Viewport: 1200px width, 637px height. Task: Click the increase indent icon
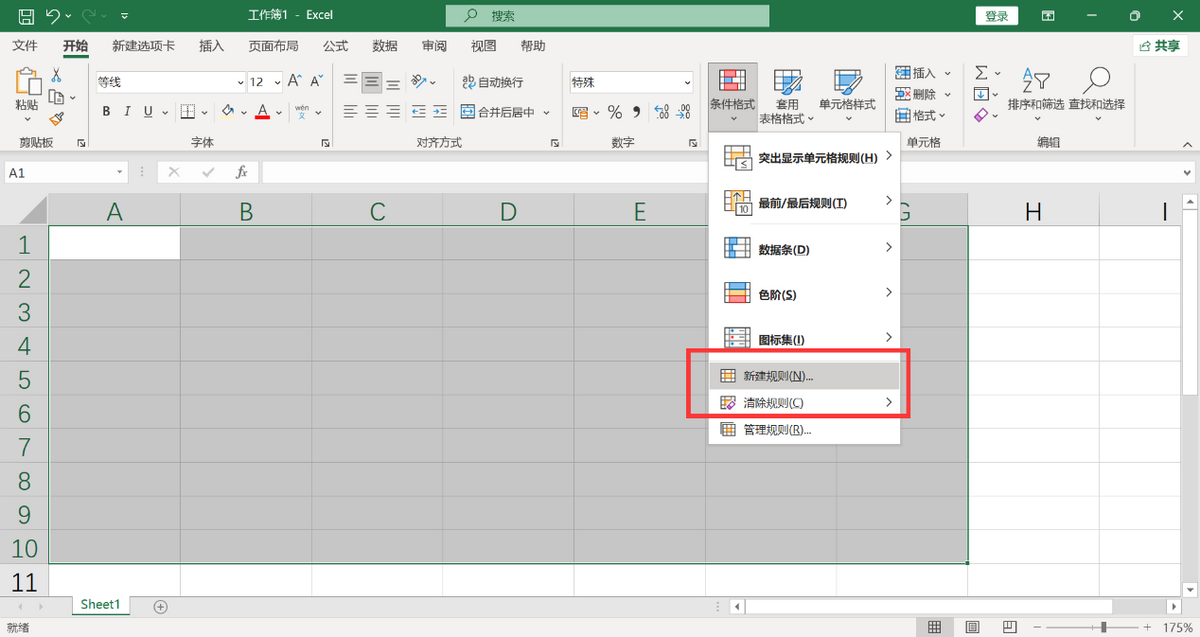441,112
